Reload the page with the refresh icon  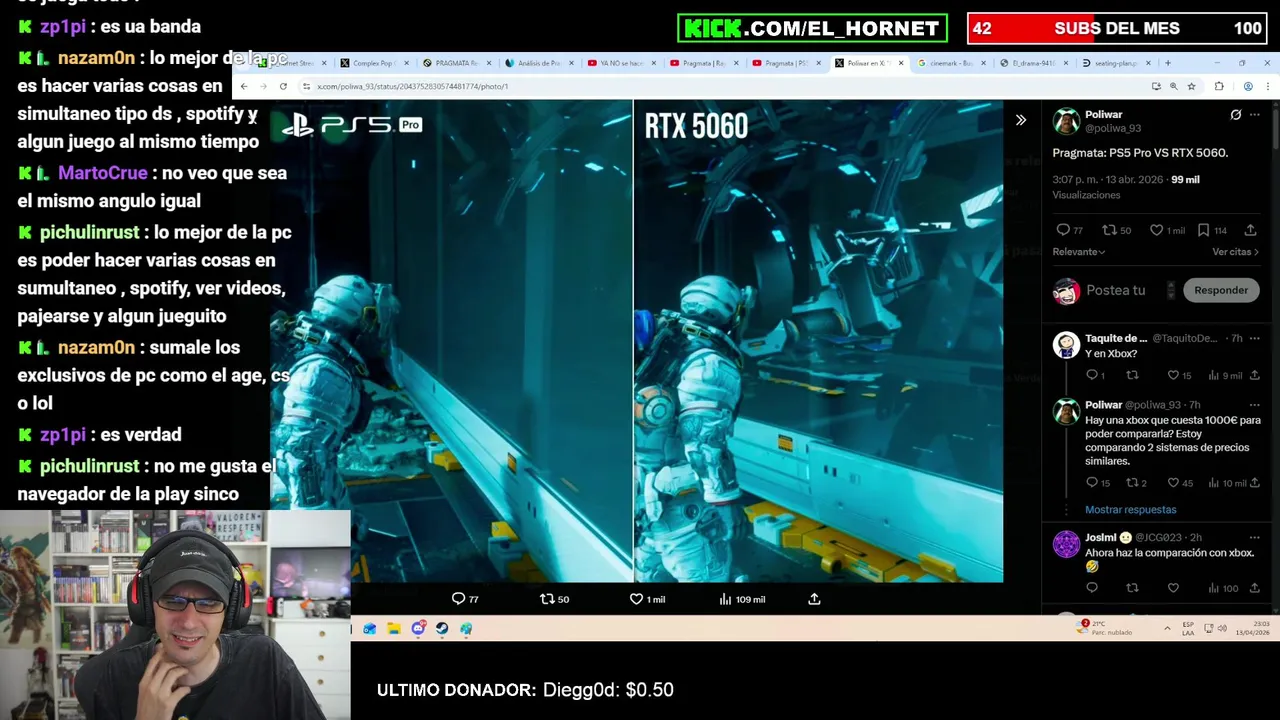[x=283, y=86]
